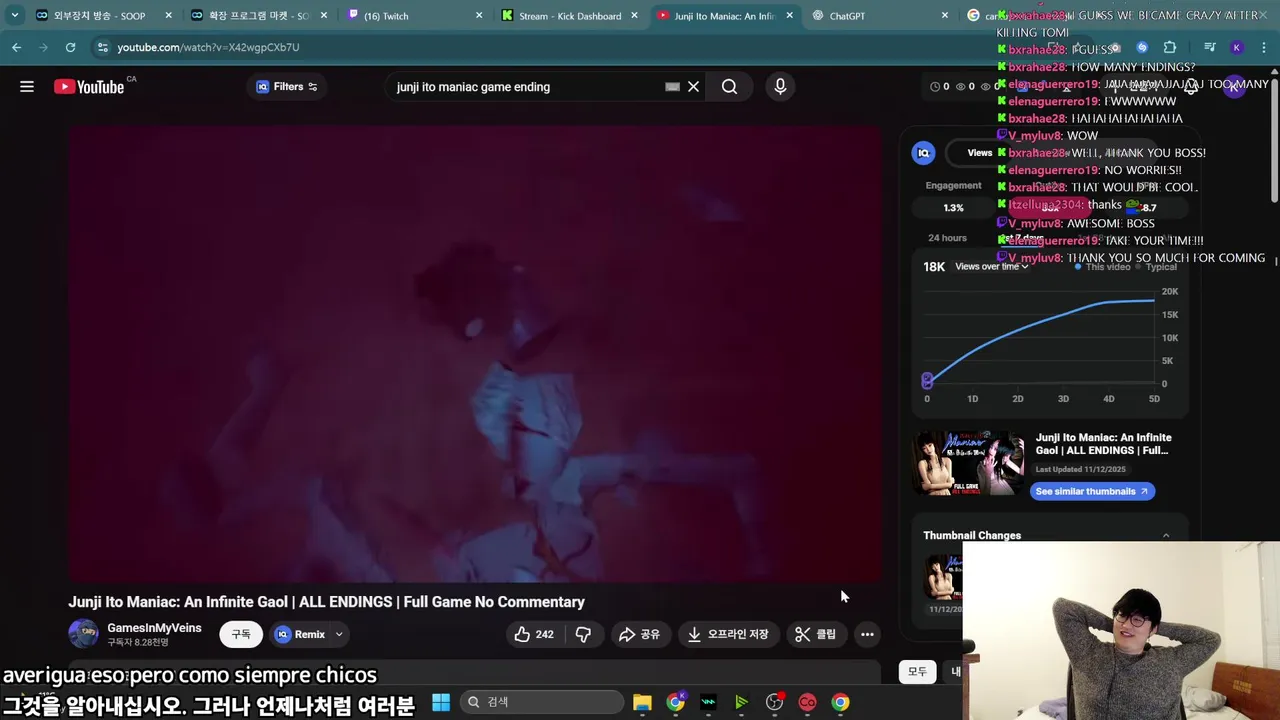Open Junji Ito Maniac thumbnail in vidIQ panel
This screenshot has height=720, width=1280.
click(x=968, y=463)
